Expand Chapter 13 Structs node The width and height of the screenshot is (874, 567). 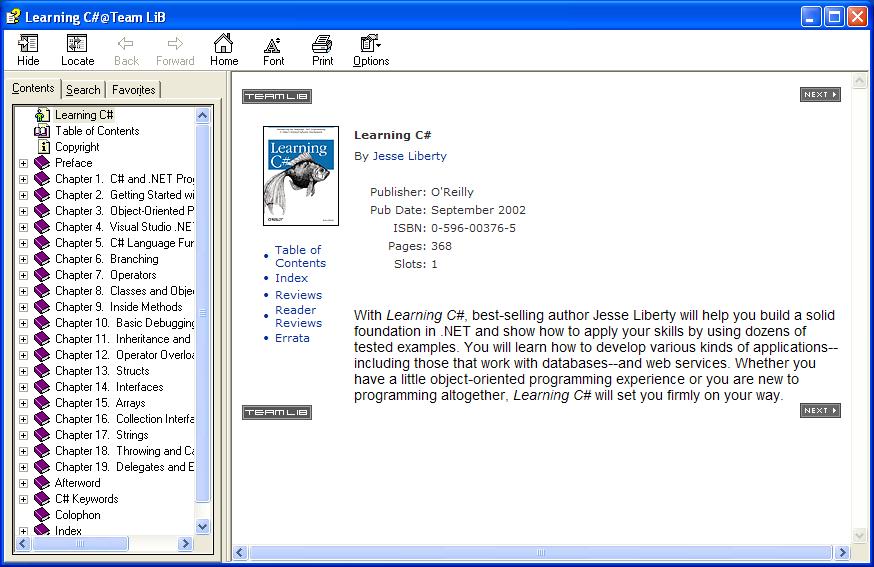click(x=23, y=371)
